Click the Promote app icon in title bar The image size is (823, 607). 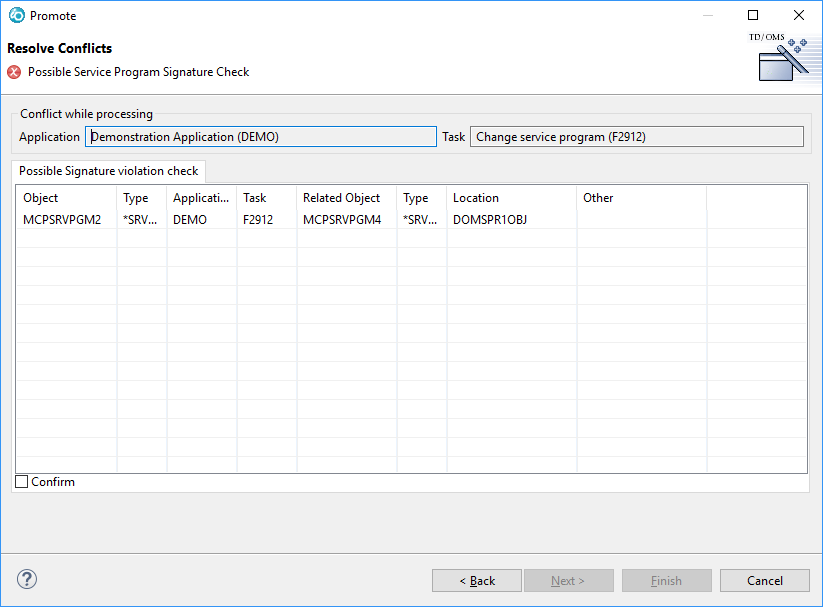coord(16,15)
